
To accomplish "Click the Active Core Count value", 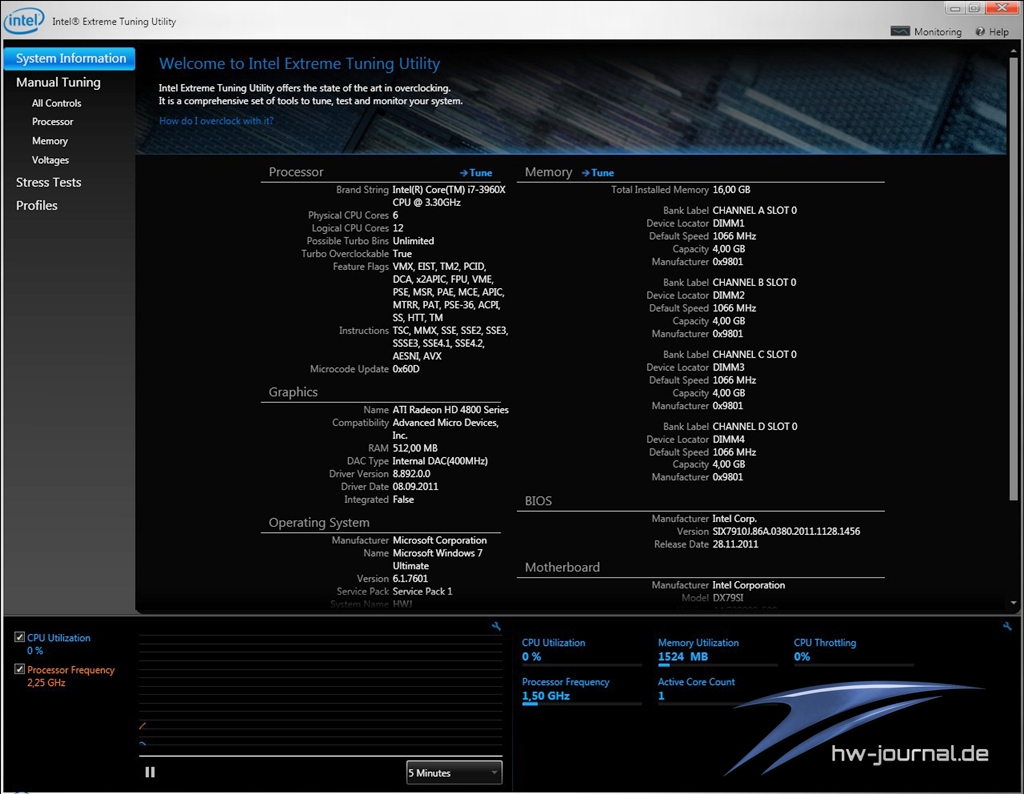I will coord(661,696).
